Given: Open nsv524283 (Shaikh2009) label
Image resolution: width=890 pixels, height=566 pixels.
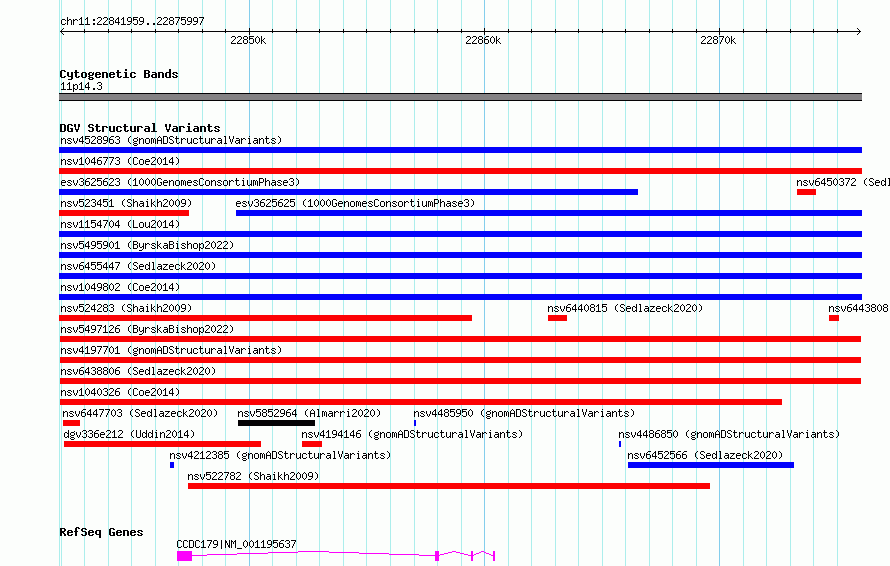Looking at the screenshot, I should click(x=126, y=308).
